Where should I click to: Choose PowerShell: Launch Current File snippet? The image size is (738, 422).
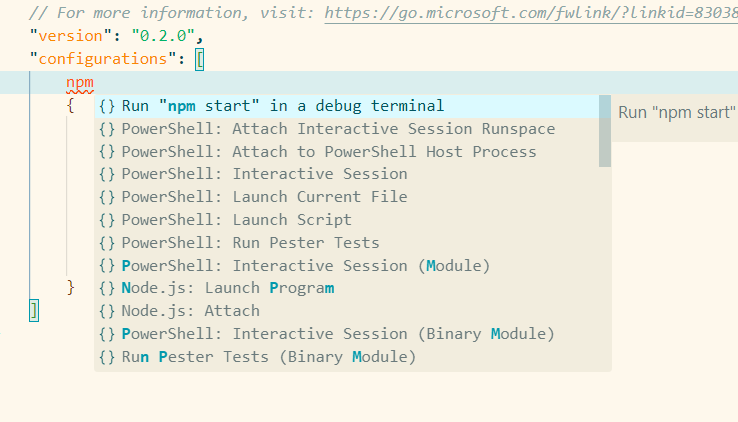click(x=347, y=197)
